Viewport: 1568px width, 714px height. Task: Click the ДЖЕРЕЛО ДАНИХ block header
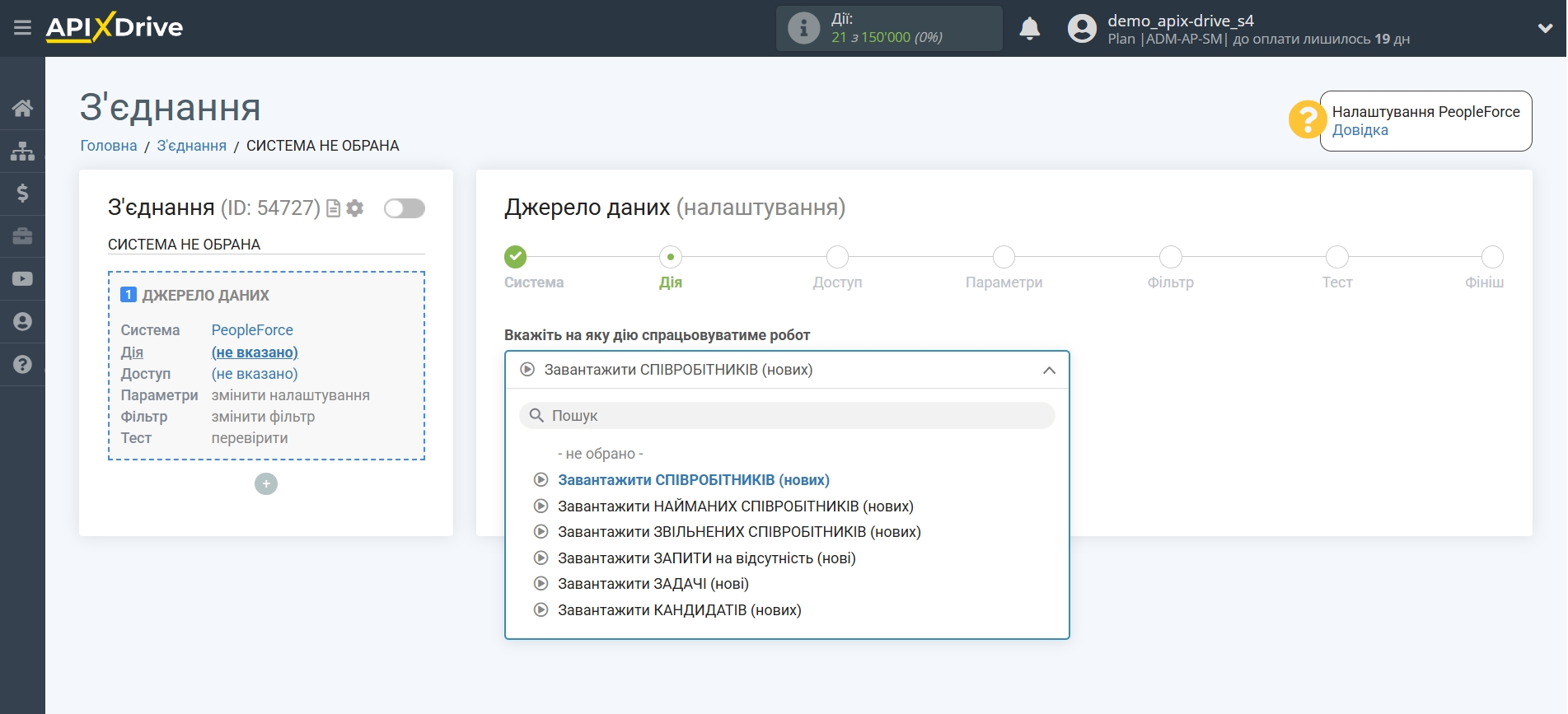pos(206,296)
